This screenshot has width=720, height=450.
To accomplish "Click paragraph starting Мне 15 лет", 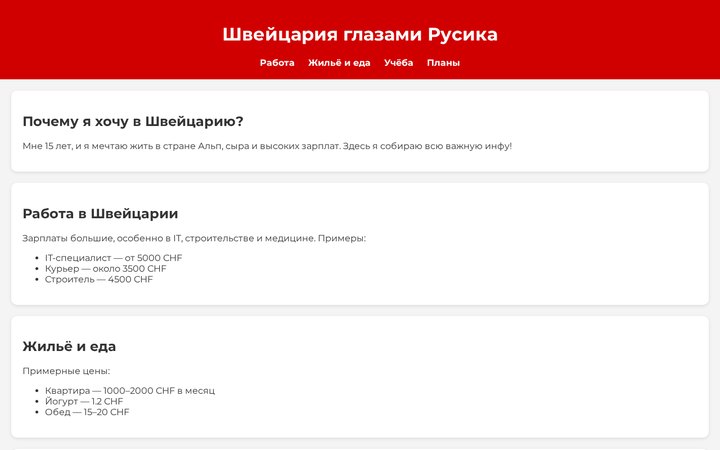I will point(267,146).
